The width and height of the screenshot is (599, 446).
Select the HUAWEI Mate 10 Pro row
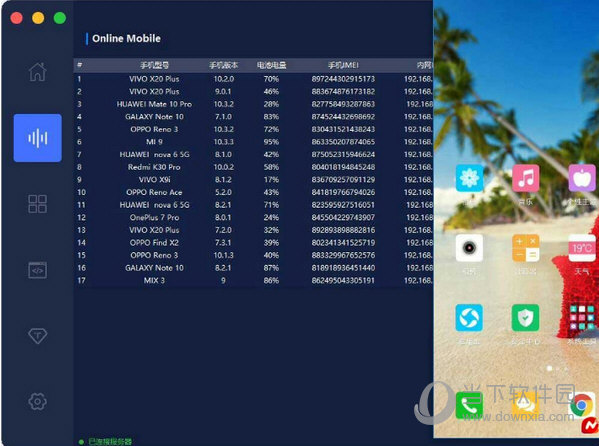[x=253, y=104]
